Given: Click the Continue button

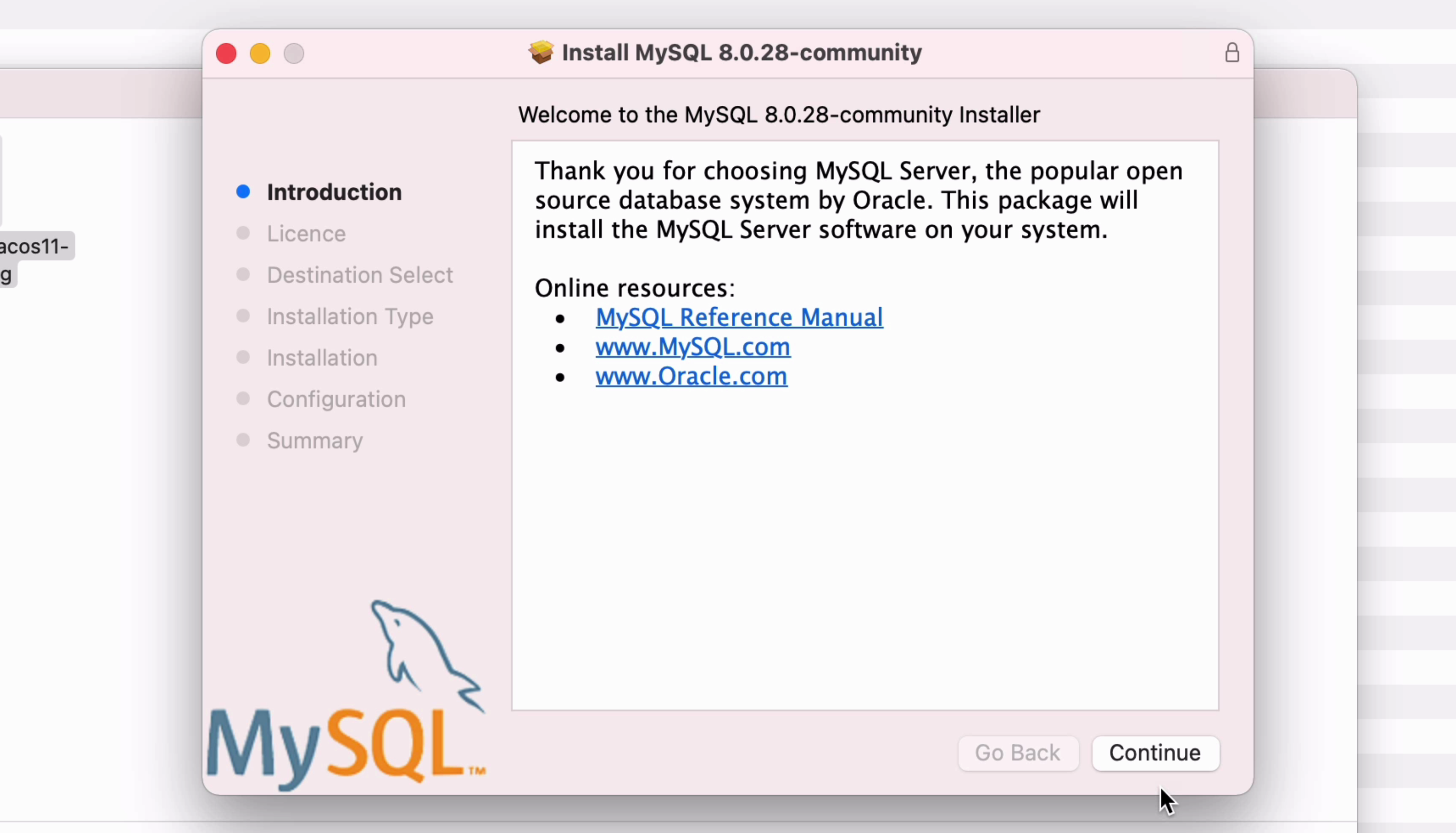Looking at the screenshot, I should coord(1155,754).
